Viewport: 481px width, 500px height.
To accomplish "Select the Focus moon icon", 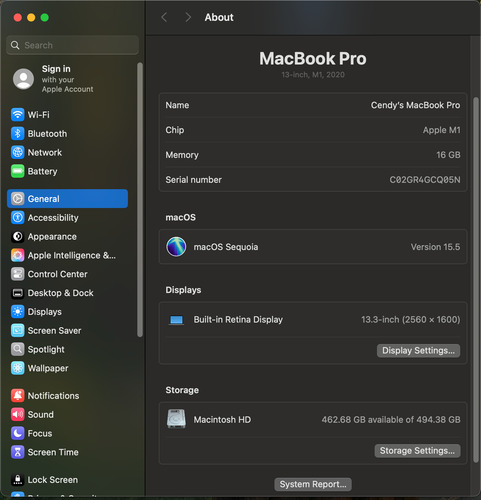I will (18, 433).
